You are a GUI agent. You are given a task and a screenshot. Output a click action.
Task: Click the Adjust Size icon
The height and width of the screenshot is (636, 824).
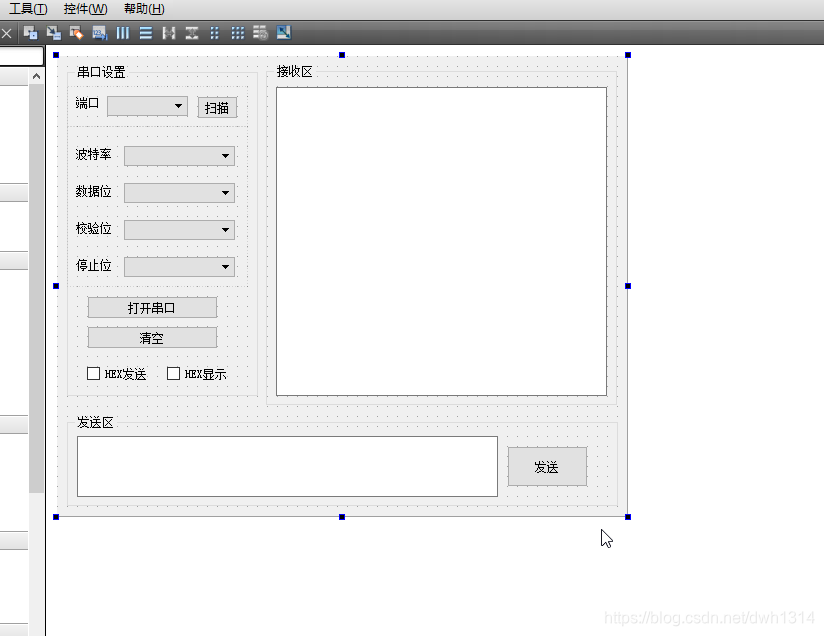pyautogui.click(x=284, y=33)
